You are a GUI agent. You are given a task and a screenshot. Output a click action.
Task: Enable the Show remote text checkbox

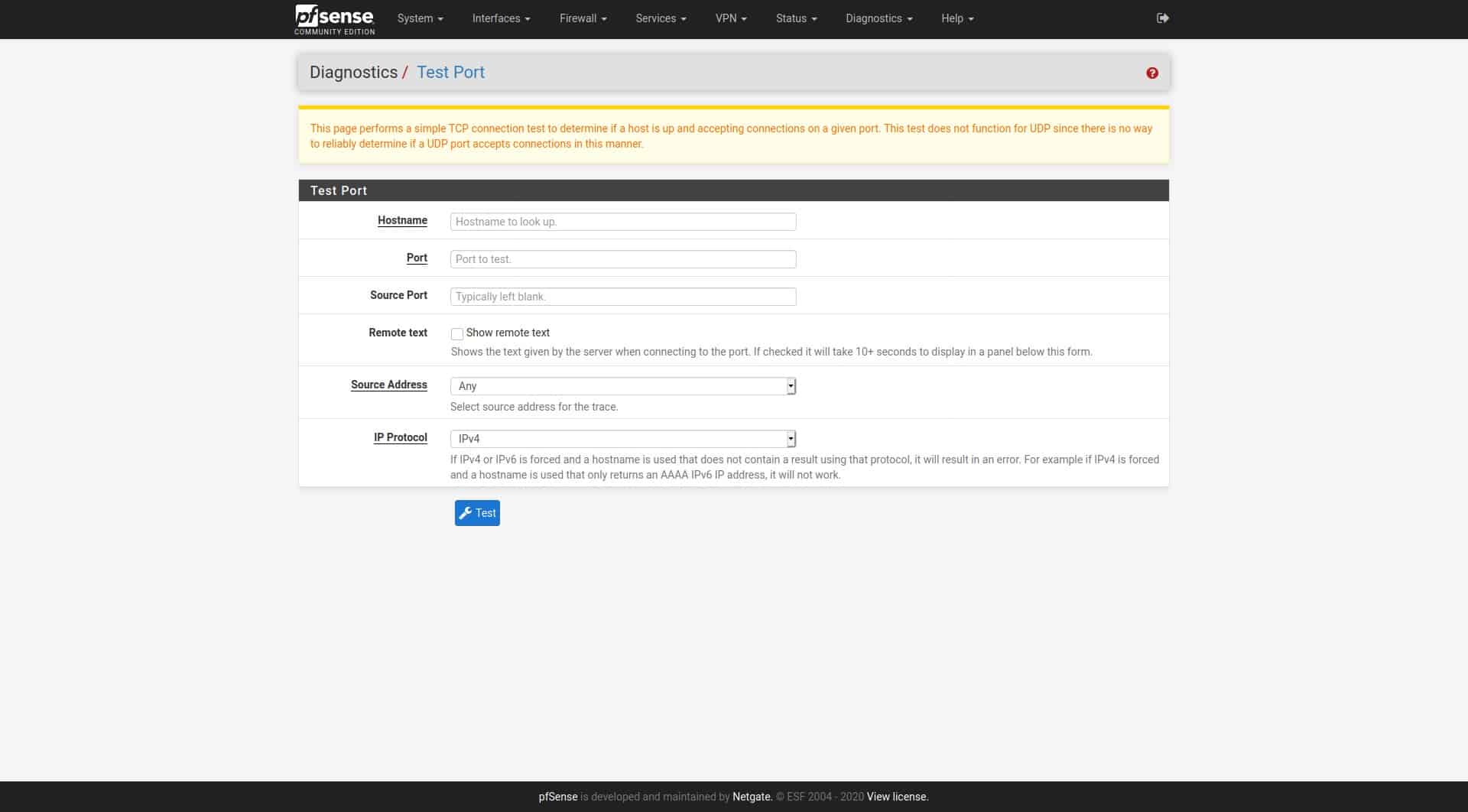(x=457, y=334)
